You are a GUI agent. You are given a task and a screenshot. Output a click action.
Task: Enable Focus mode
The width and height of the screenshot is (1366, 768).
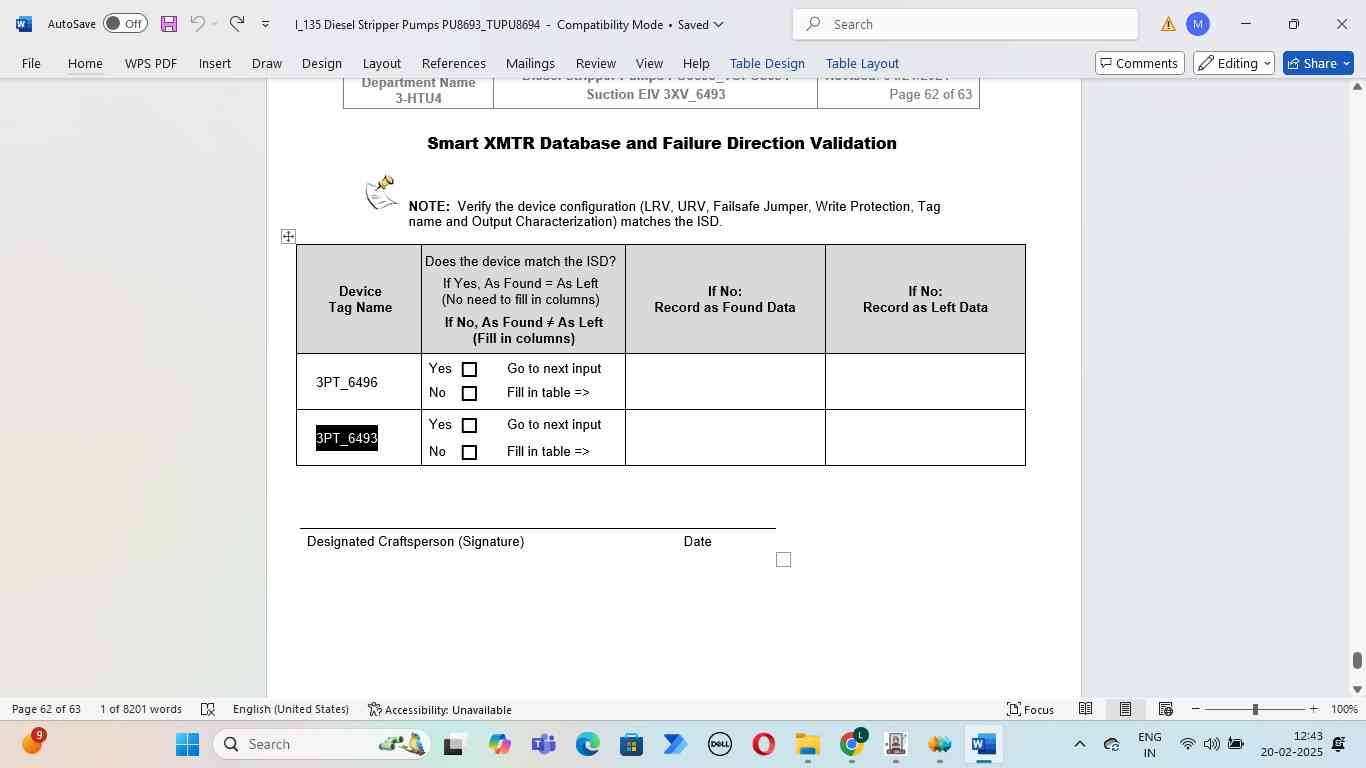pos(1030,709)
